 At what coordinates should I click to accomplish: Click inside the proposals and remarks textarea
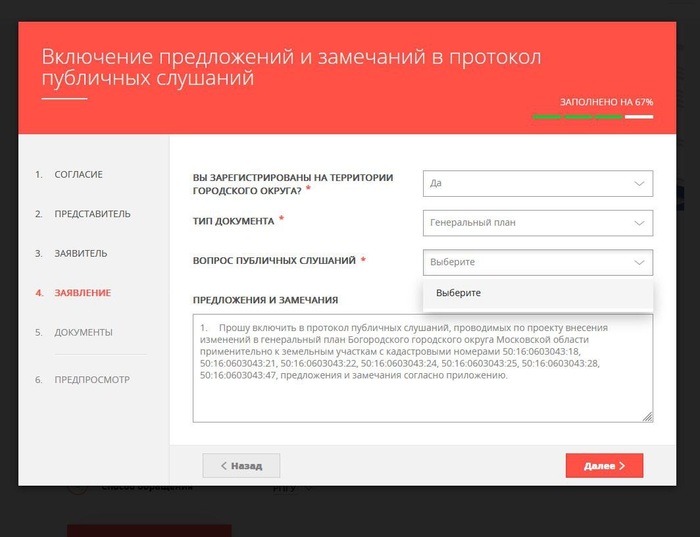(422, 368)
